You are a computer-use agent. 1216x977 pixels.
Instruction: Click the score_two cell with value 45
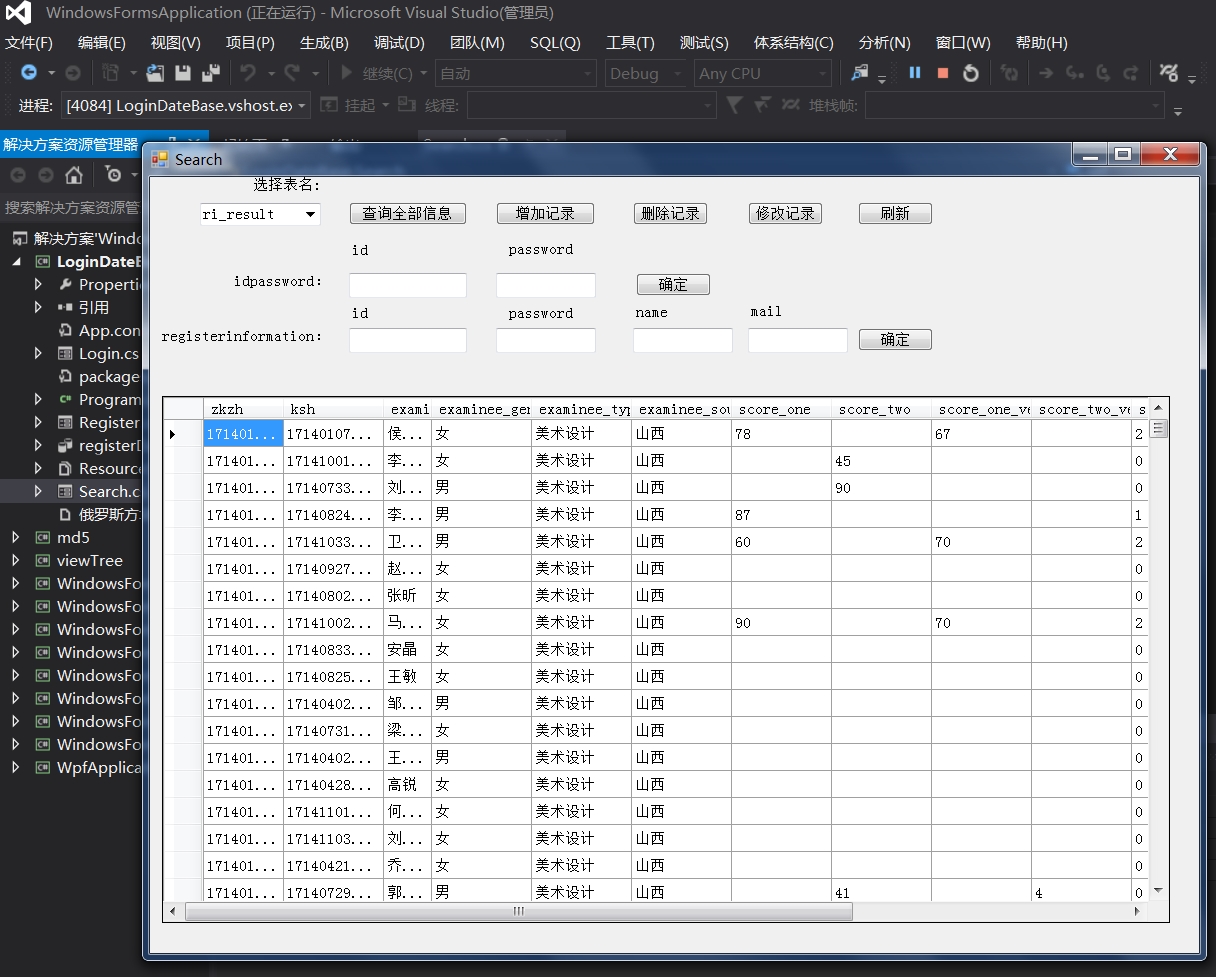[881, 461]
